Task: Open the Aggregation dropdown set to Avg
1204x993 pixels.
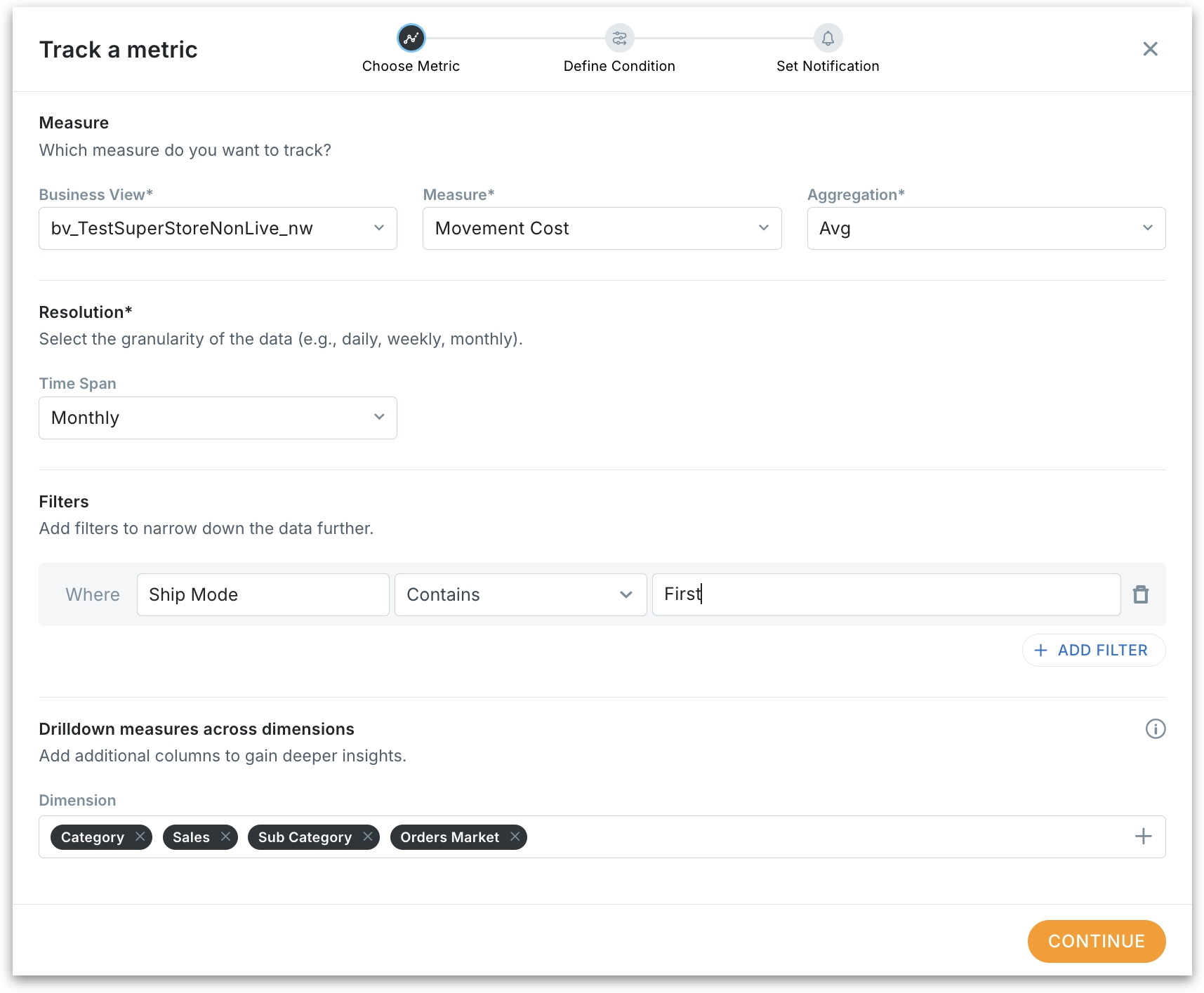Action: (986, 229)
